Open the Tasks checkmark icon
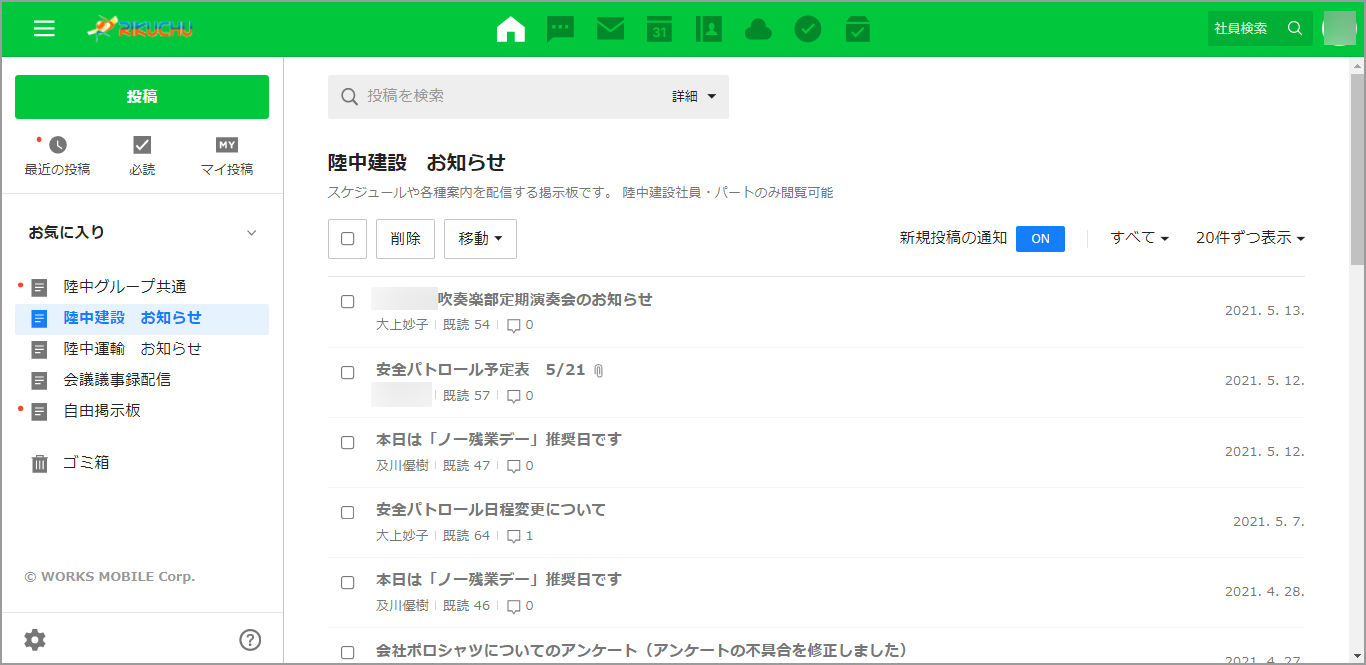1366x665 pixels. pos(808,29)
